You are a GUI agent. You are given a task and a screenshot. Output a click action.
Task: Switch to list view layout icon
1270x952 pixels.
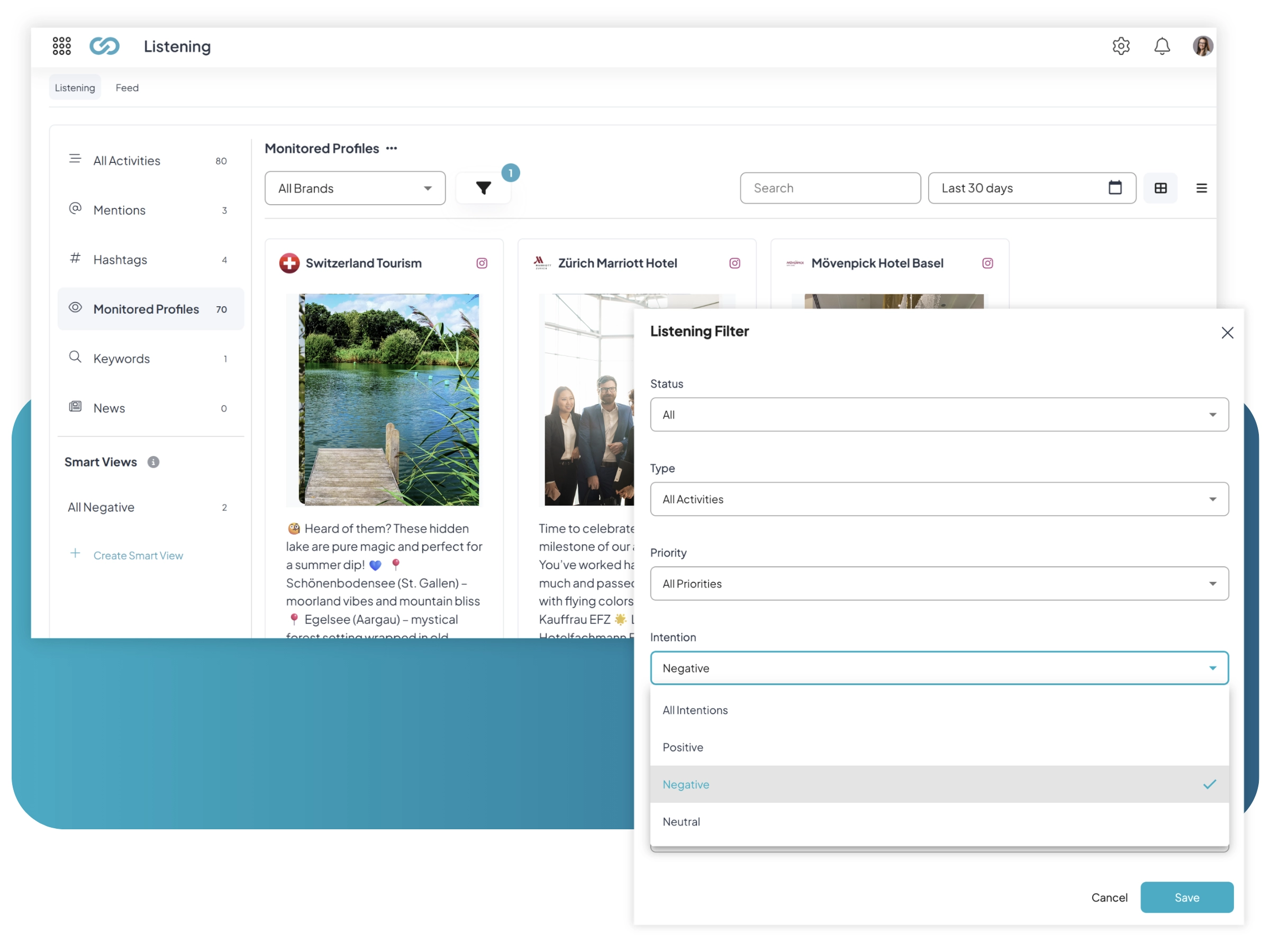pos(1201,188)
